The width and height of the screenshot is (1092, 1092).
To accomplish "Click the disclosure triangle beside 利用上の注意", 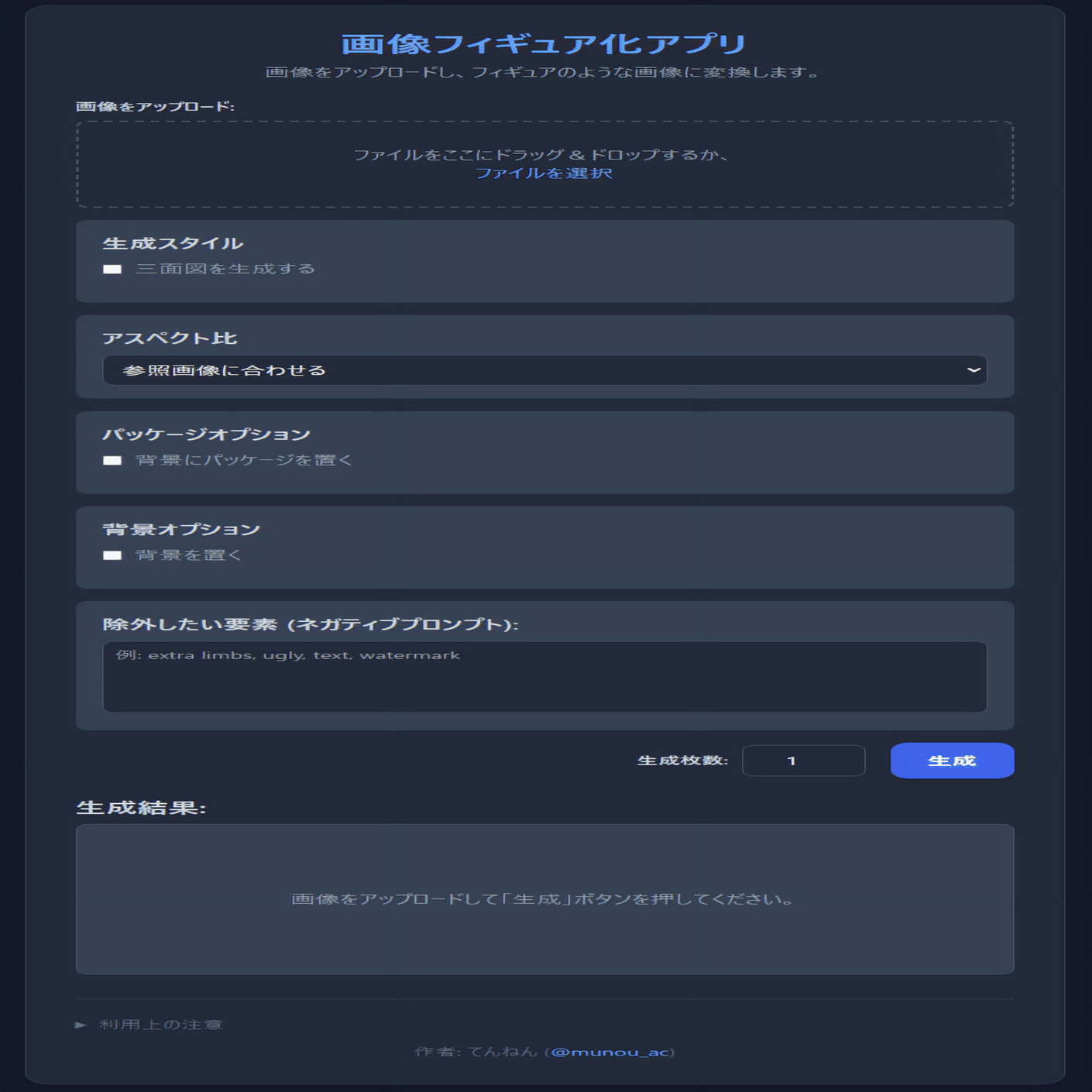I will [x=81, y=1025].
